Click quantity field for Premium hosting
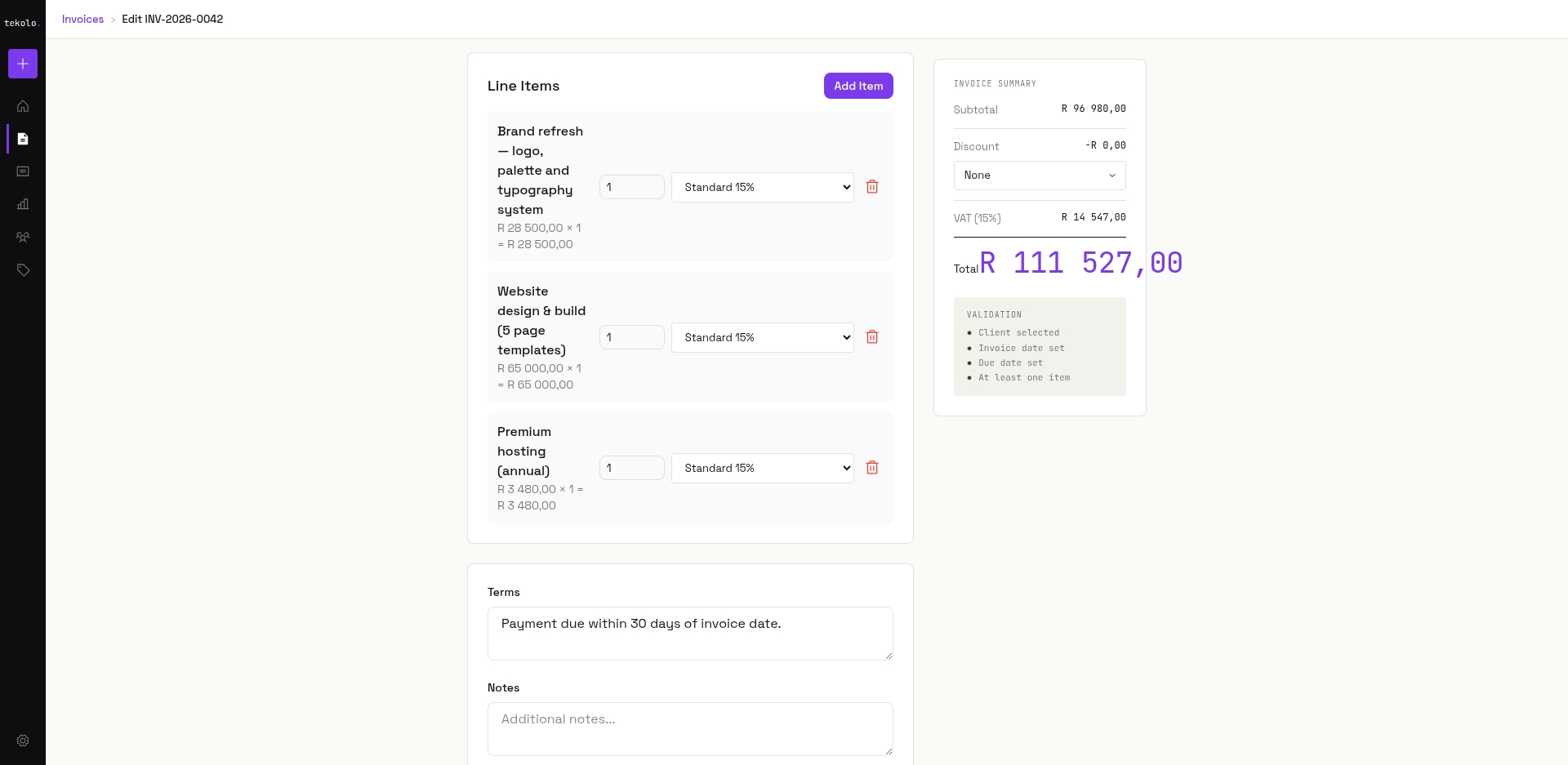1568x765 pixels. tap(632, 468)
